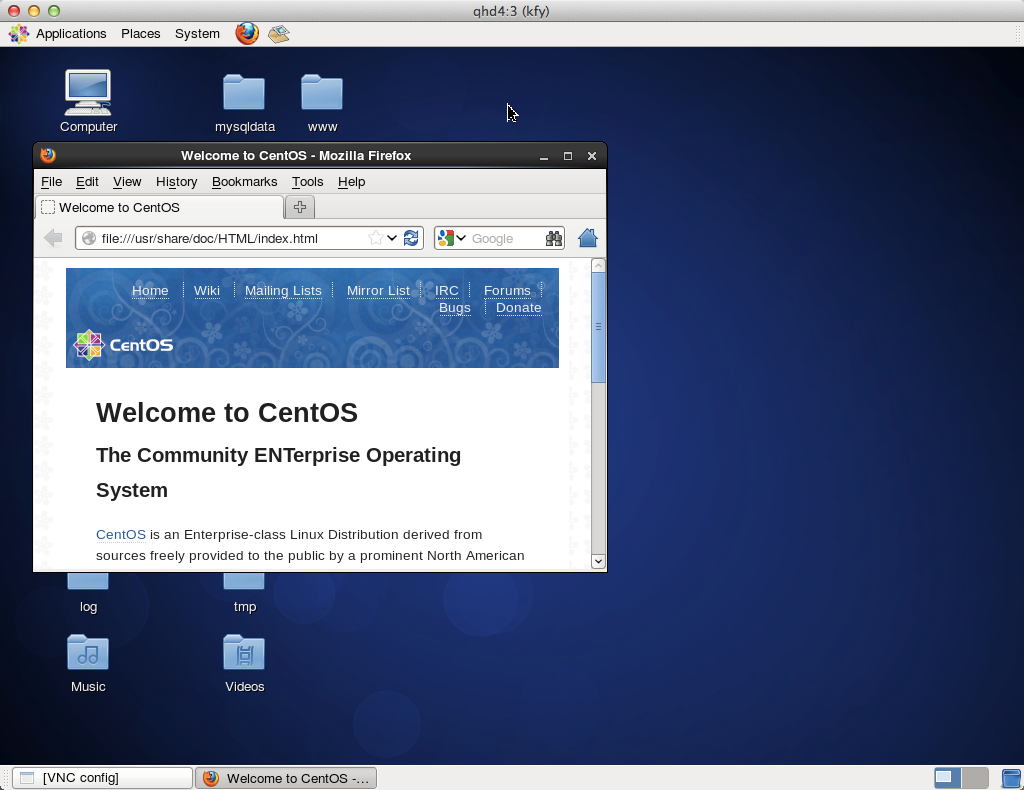The height and width of the screenshot is (790, 1024).
Task: Select the Tools menu in the menu bar
Action: click(x=307, y=182)
